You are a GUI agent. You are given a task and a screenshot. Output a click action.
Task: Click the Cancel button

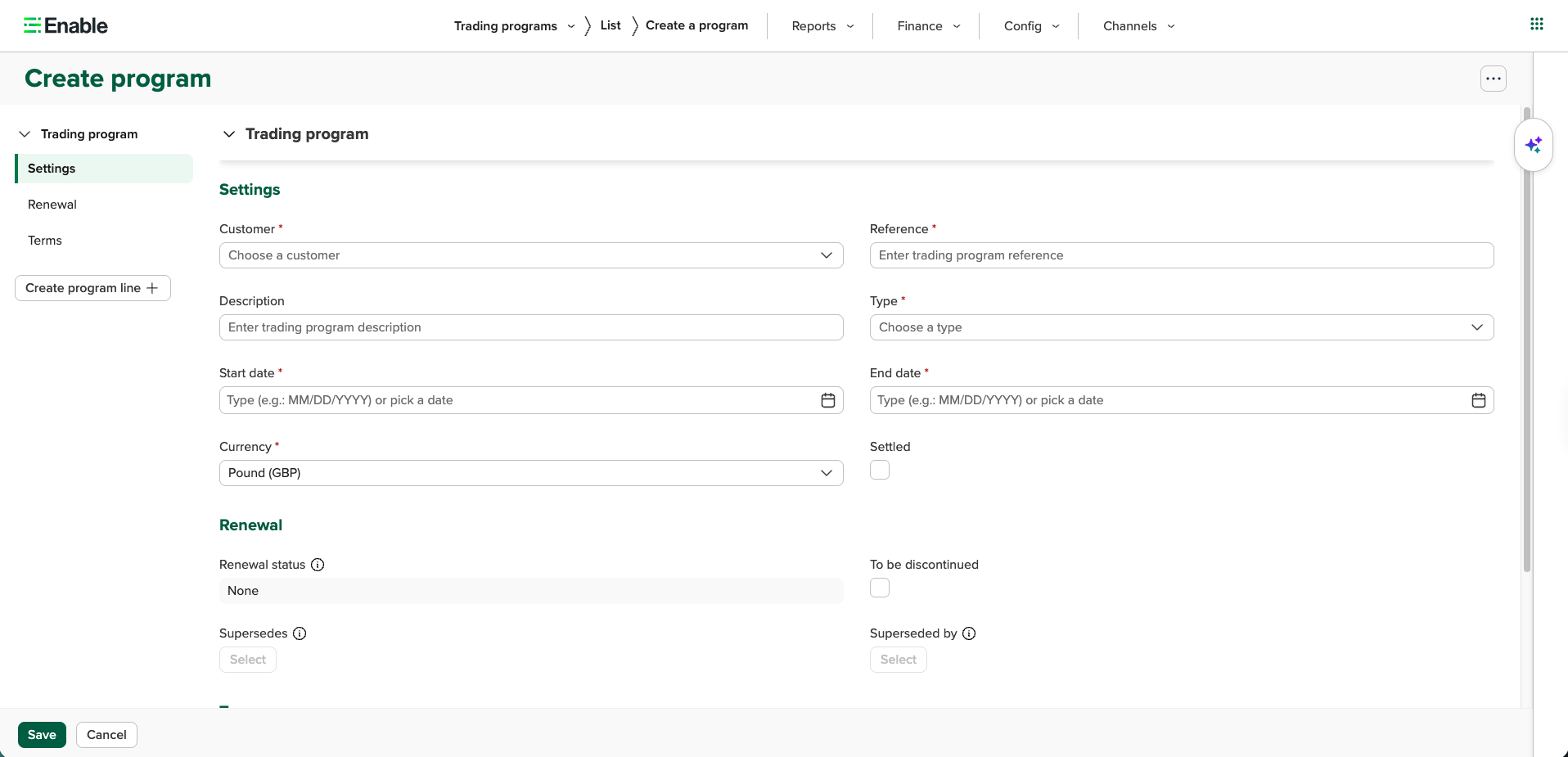click(106, 735)
